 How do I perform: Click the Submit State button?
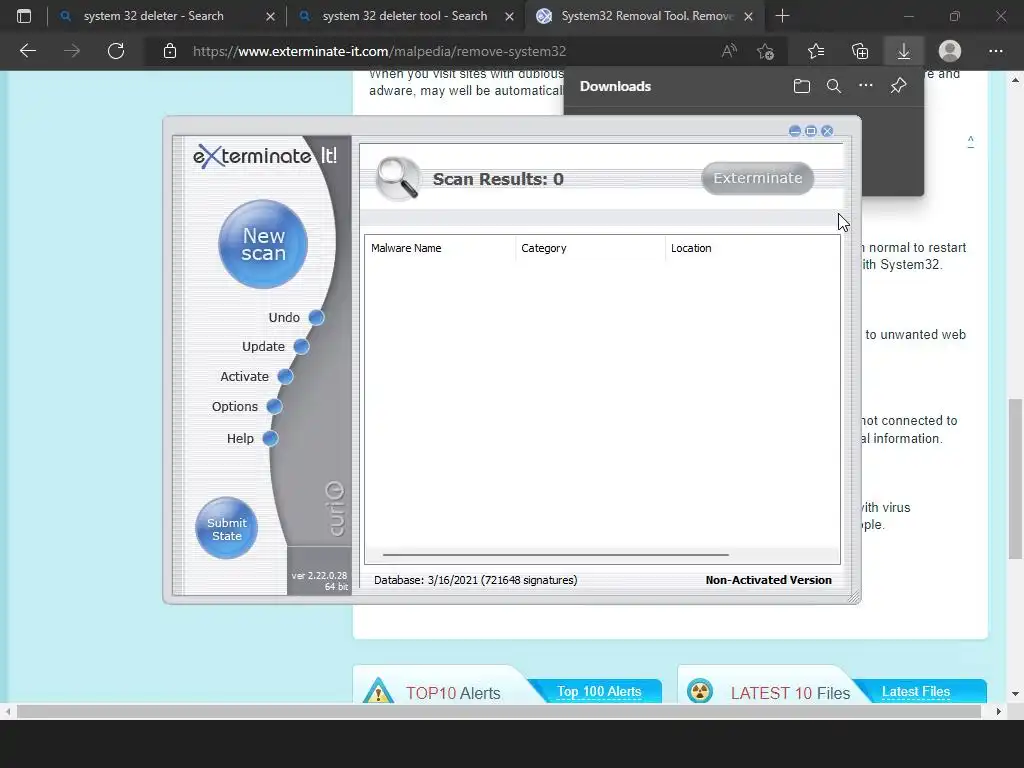[227, 528]
